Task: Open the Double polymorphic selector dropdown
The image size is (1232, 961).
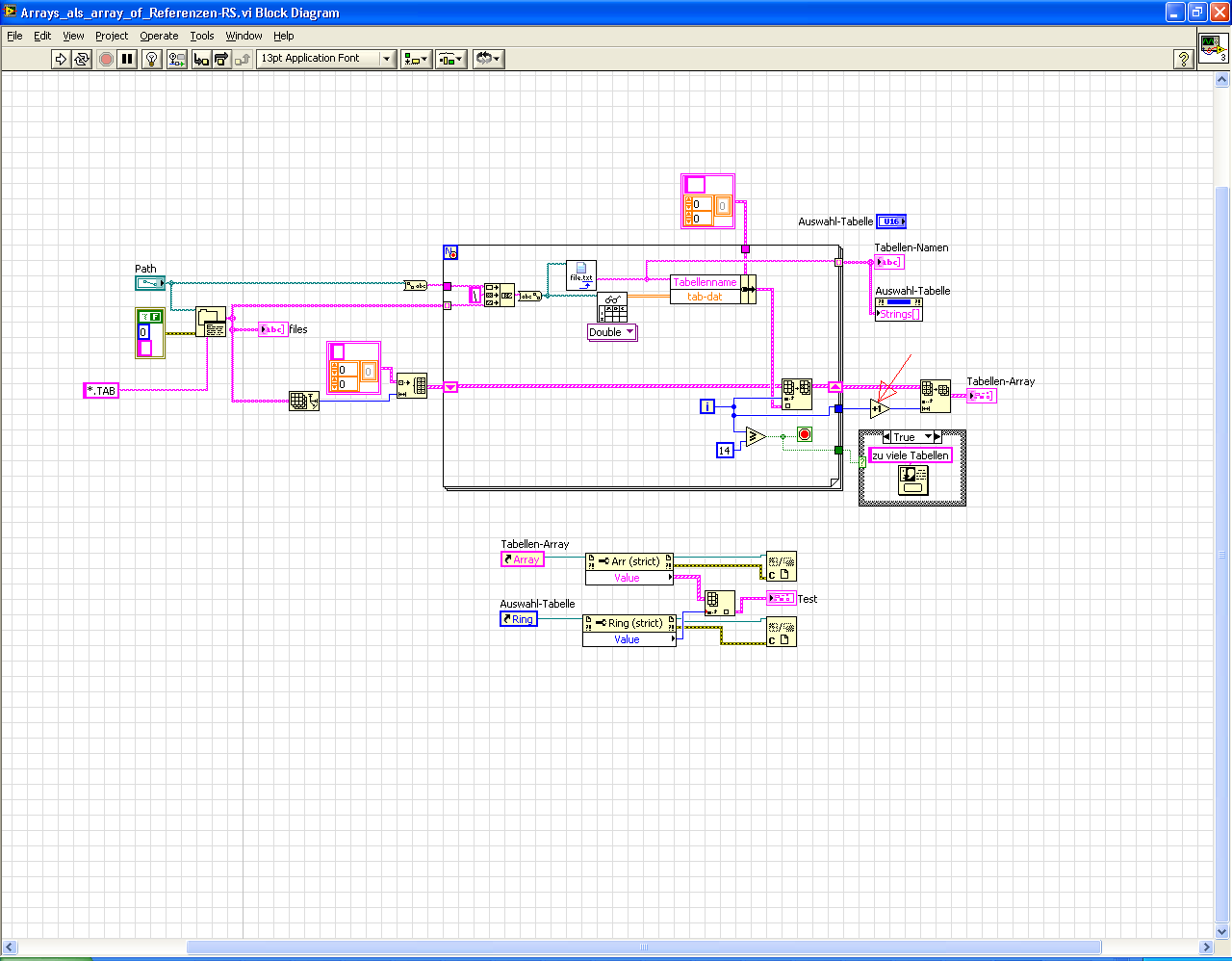Action: click(612, 332)
